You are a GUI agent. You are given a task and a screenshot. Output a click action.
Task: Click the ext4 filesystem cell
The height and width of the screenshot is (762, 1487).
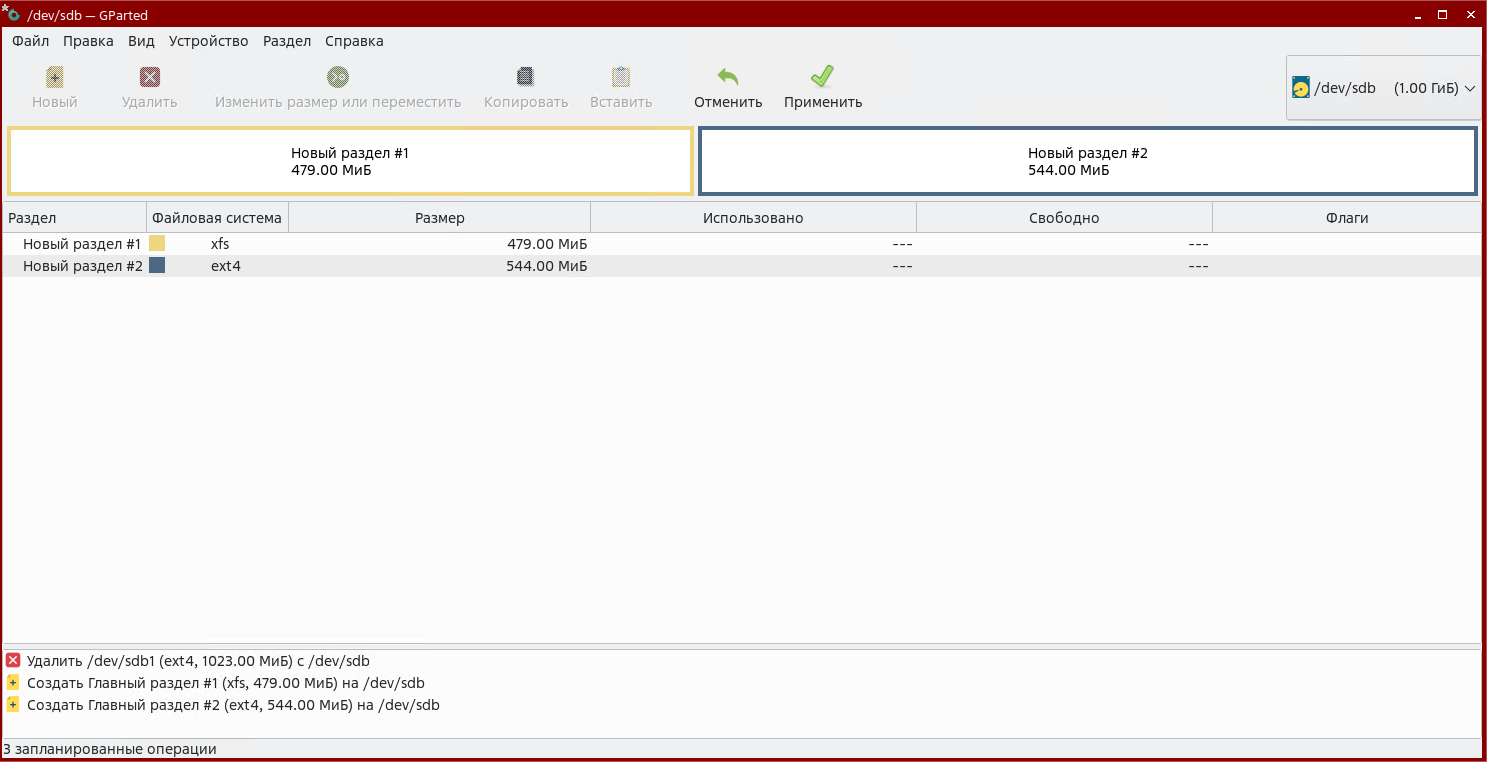226,266
